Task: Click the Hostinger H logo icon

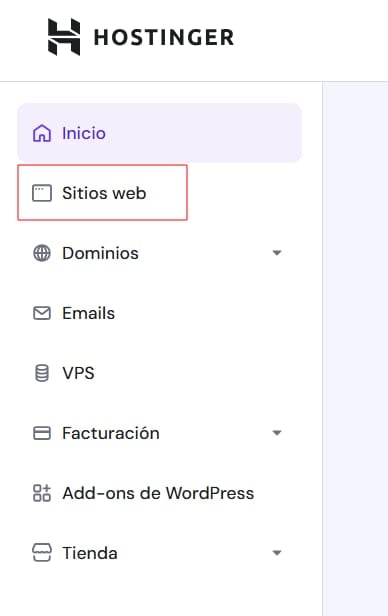Action: coord(64,37)
